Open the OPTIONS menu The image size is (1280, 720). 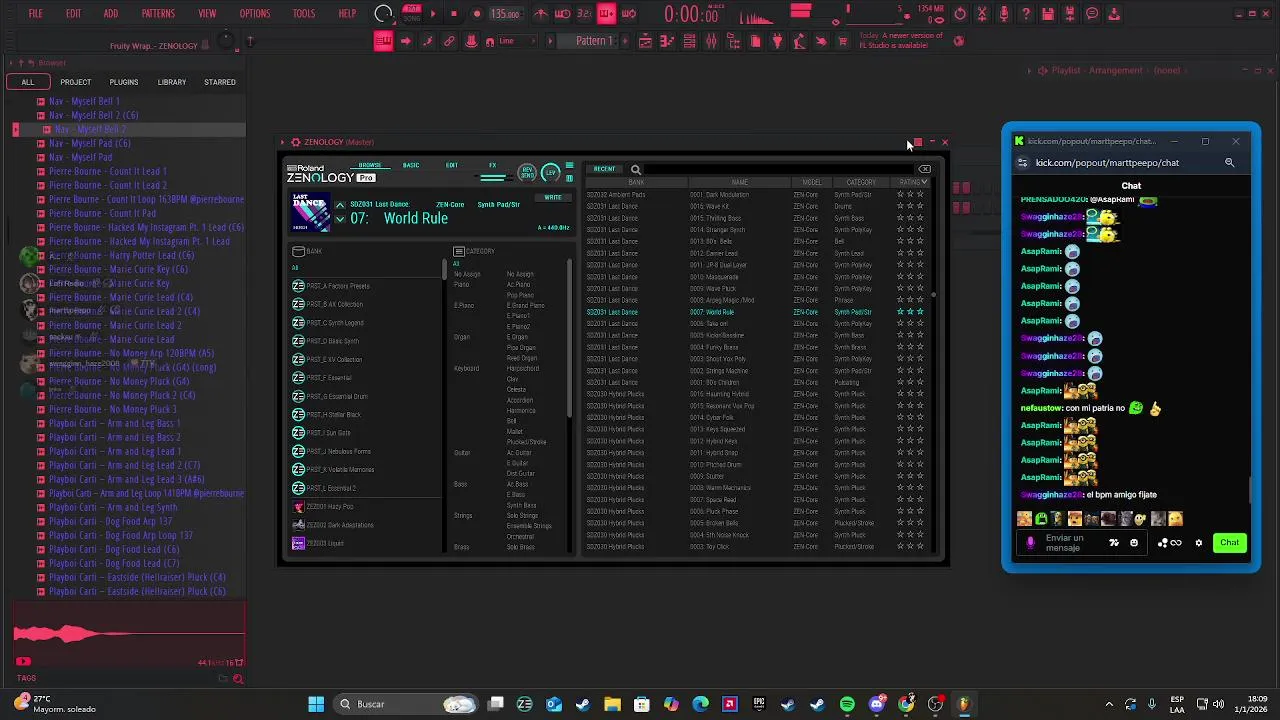[255, 14]
